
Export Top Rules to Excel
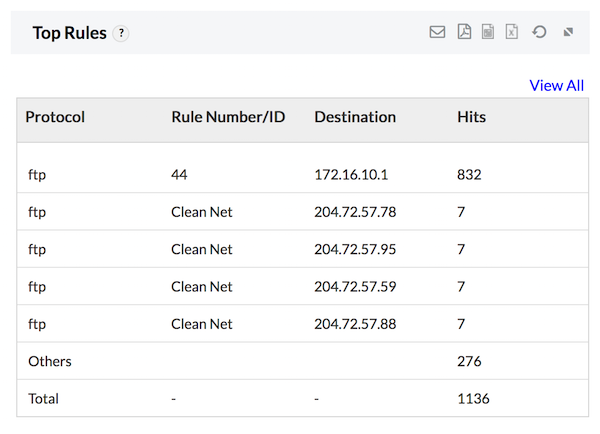click(512, 32)
